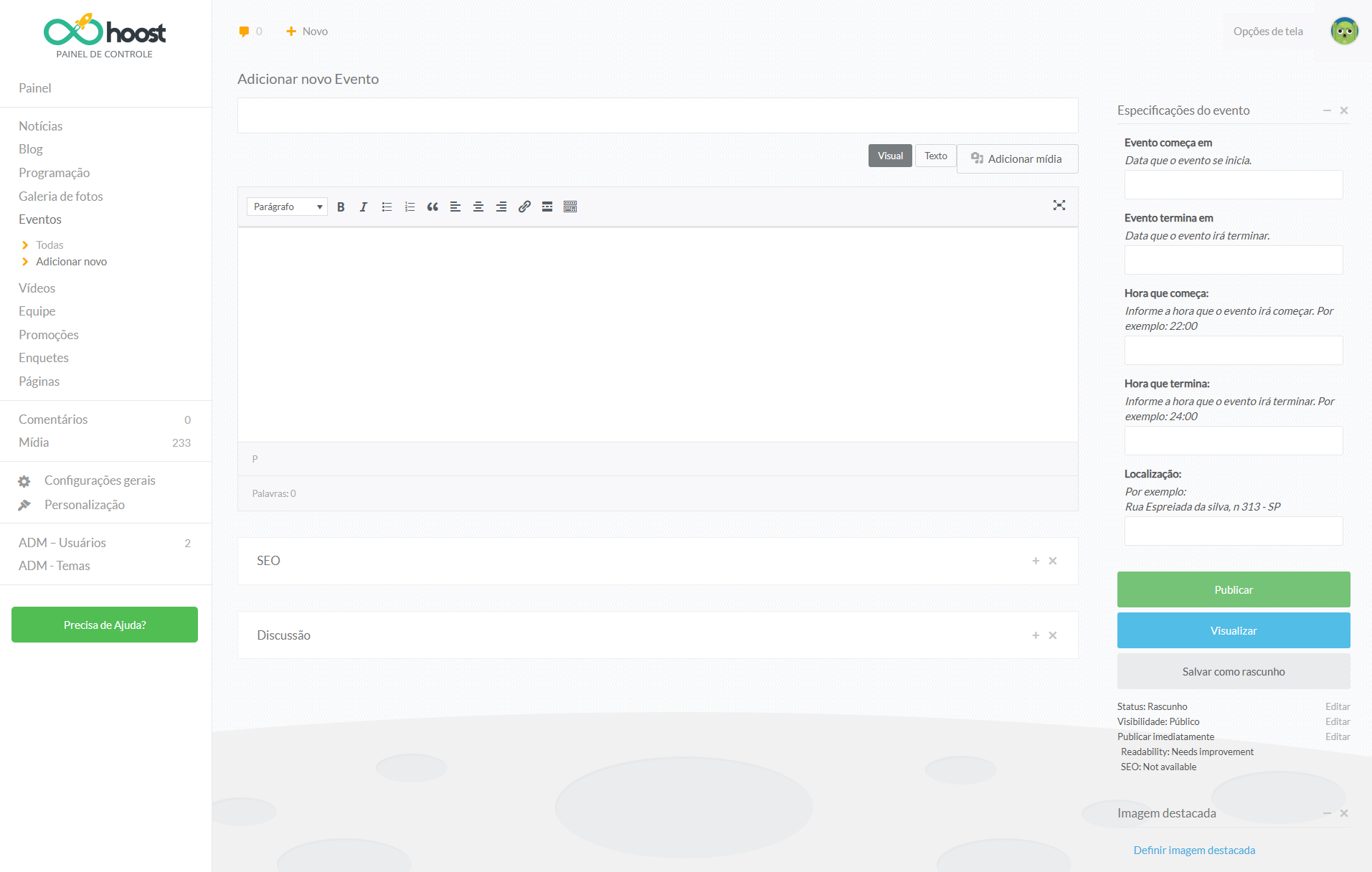This screenshot has height=872, width=1372.
Task: Open Galeria de fotos in sidebar
Action: (x=61, y=196)
